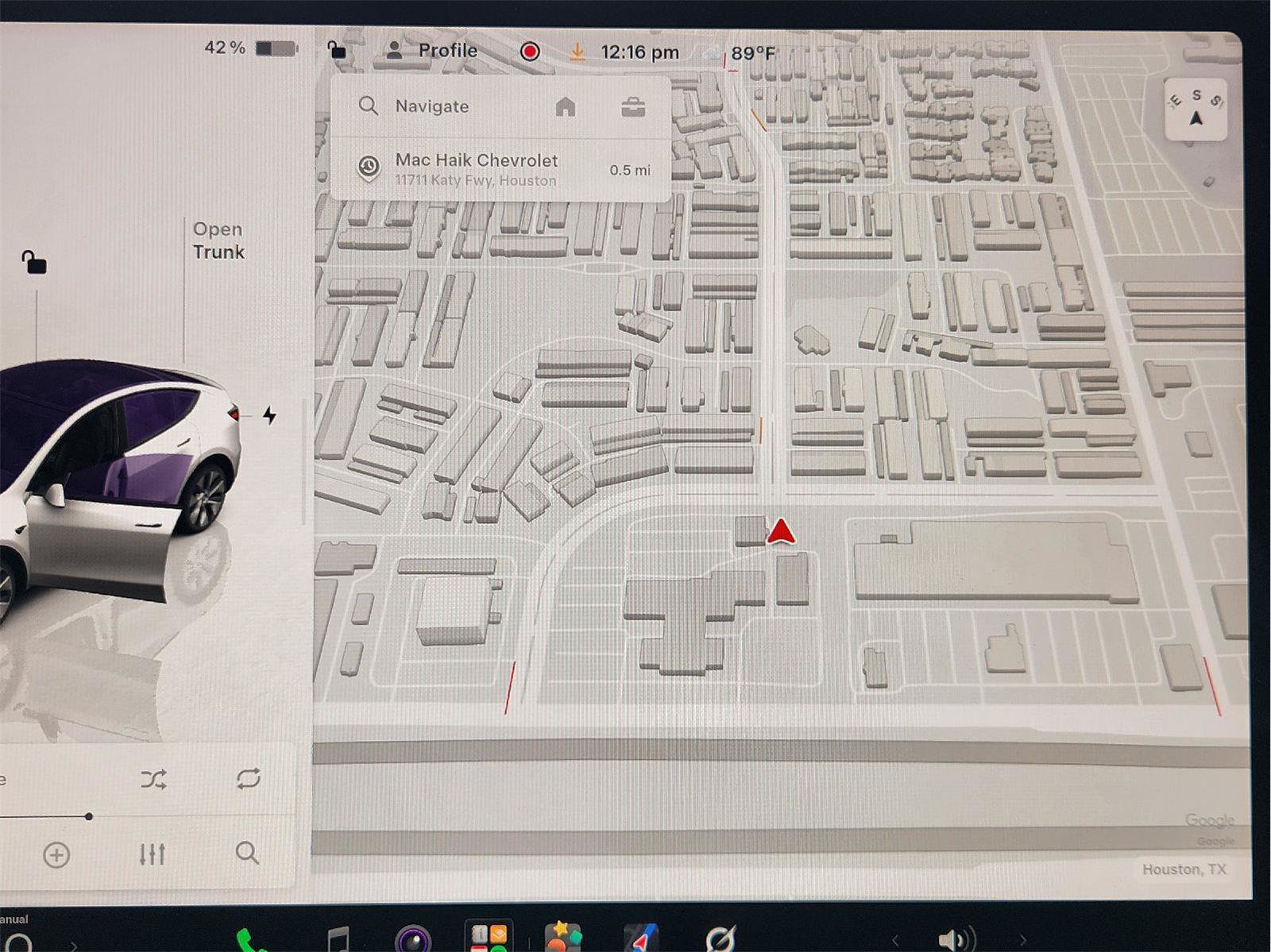The height and width of the screenshot is (952, 1271).
Task: Open the Toybox app in the dock
Action: [563, 937]
